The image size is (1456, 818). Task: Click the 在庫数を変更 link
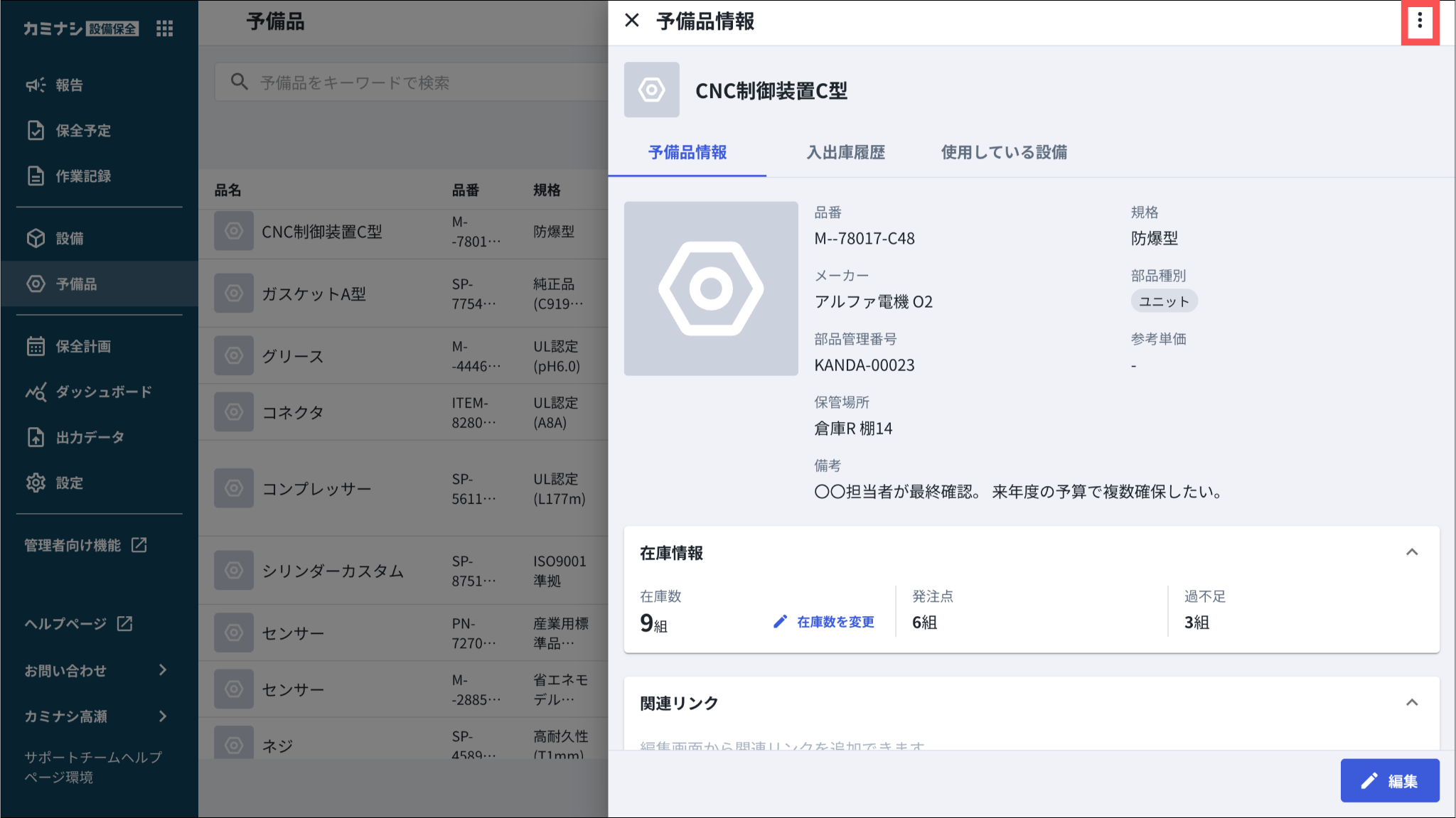pyautogui.click(x=824, y=622)
